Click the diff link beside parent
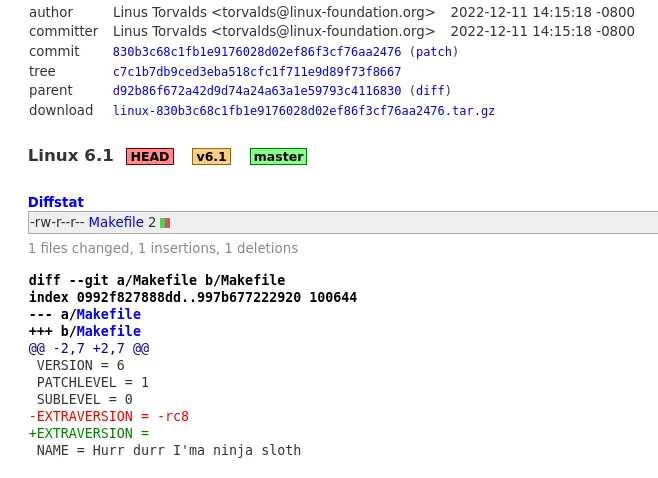The image size is (658, 478). (x=430, y=91)
